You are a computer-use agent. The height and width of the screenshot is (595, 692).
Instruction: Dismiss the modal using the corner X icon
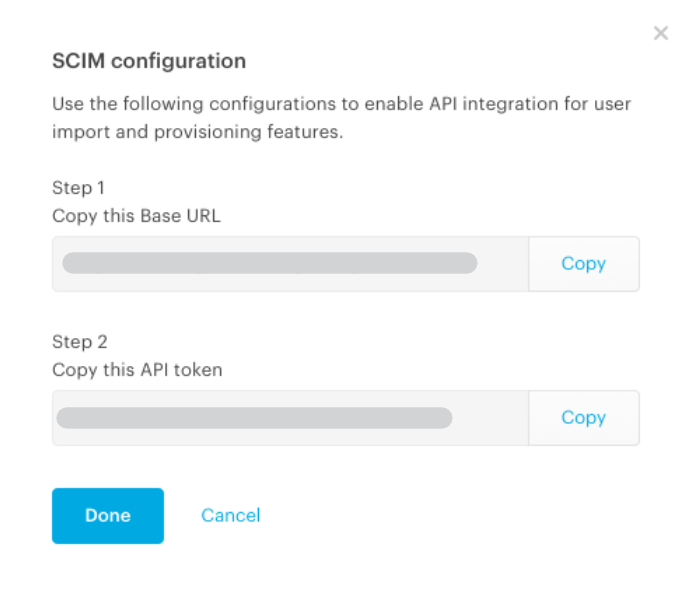[x=661, y=33]
